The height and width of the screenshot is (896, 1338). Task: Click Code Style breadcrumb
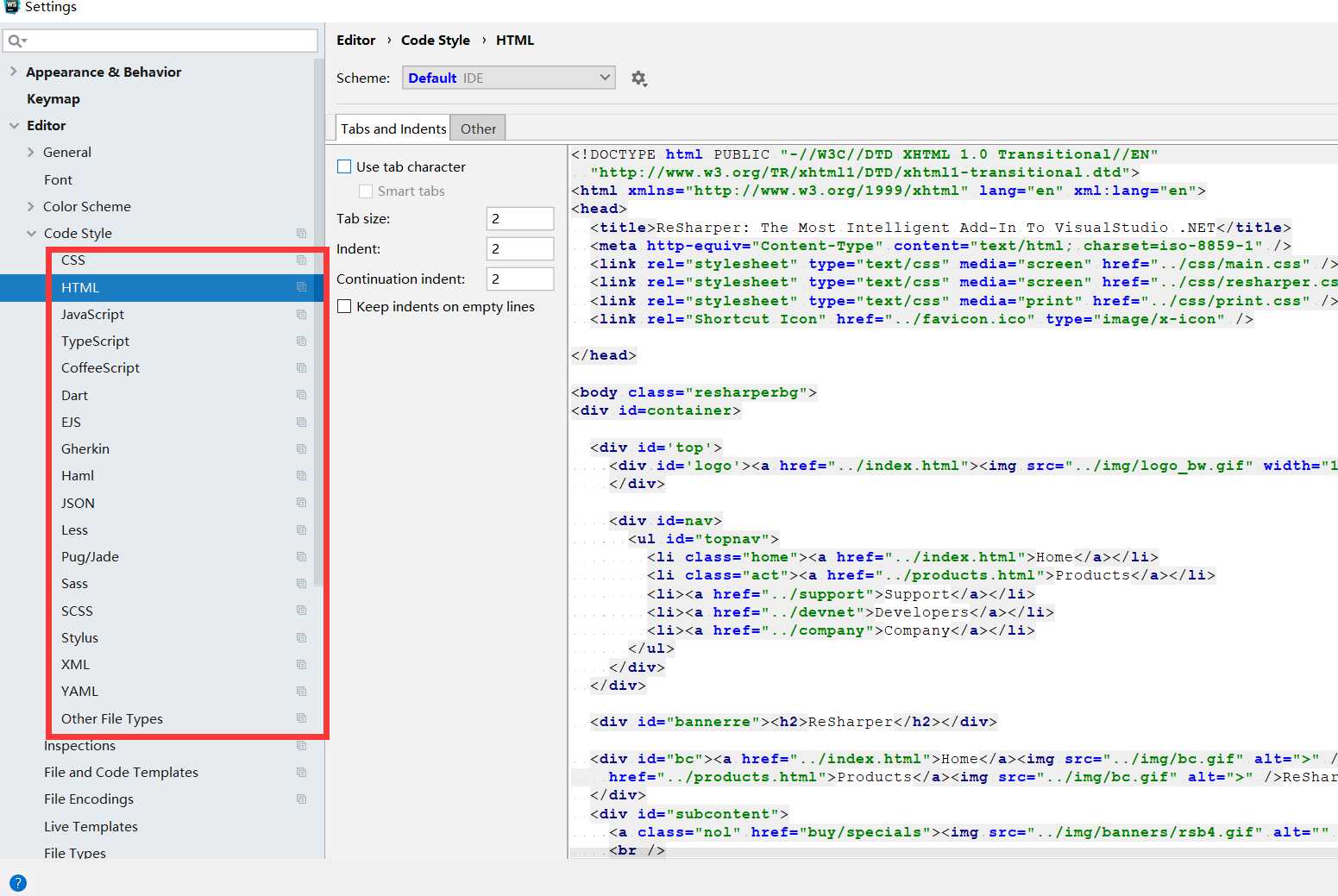pyautogui.click(x=436, y=40)
